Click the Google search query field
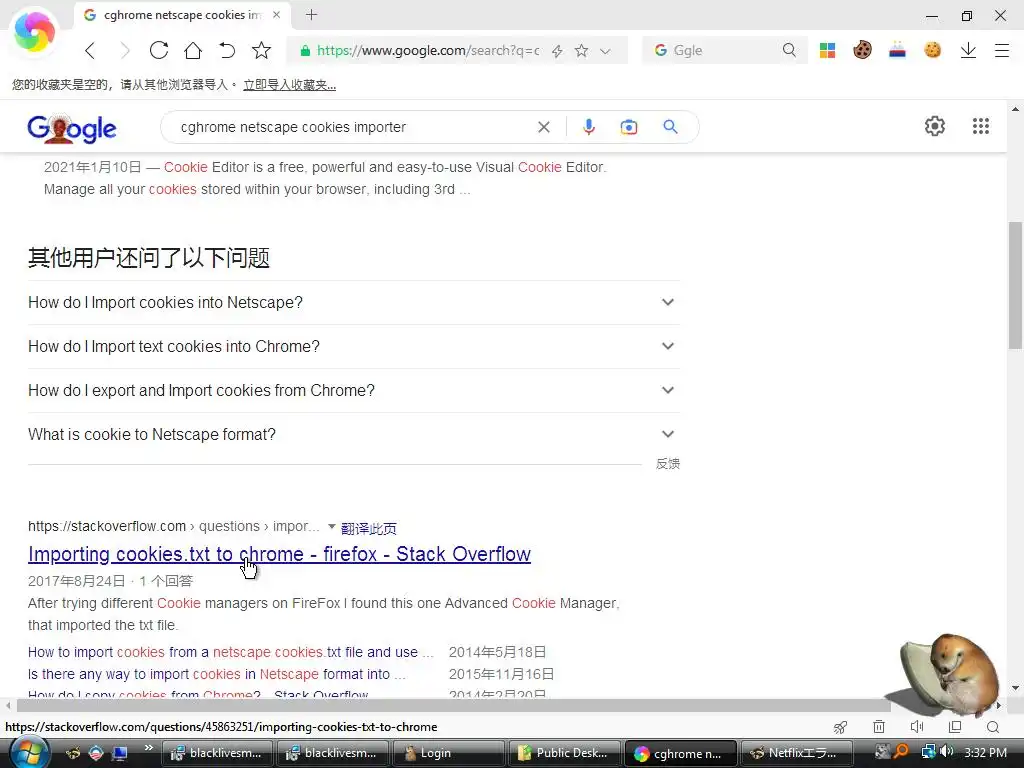 pyautogui.click(x=353, y=127)
